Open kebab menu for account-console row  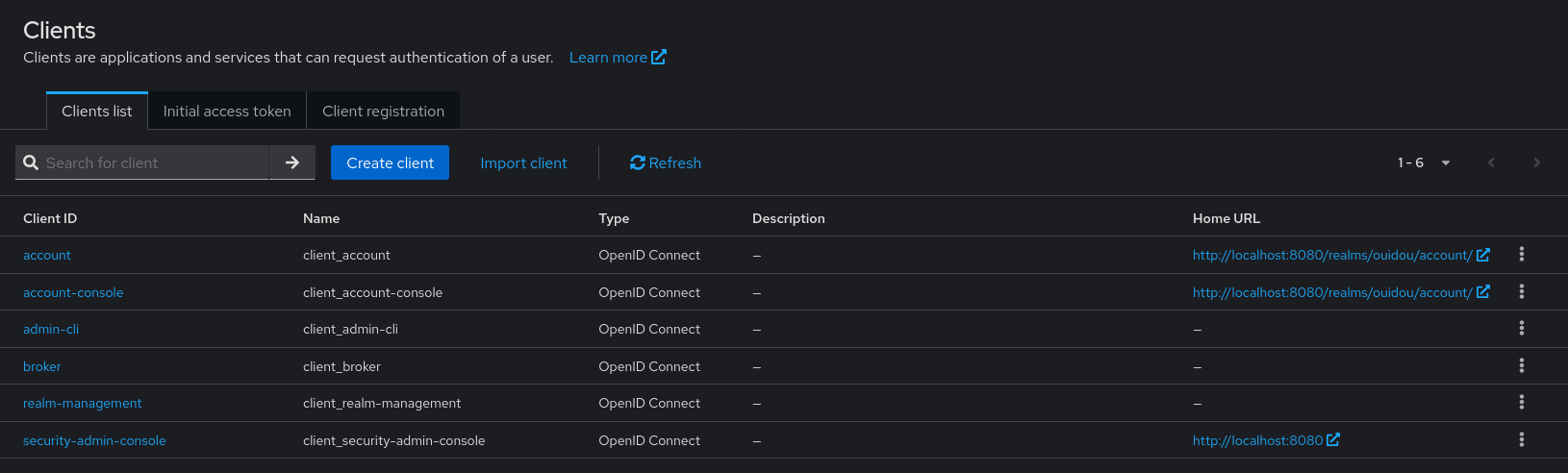1521,292
